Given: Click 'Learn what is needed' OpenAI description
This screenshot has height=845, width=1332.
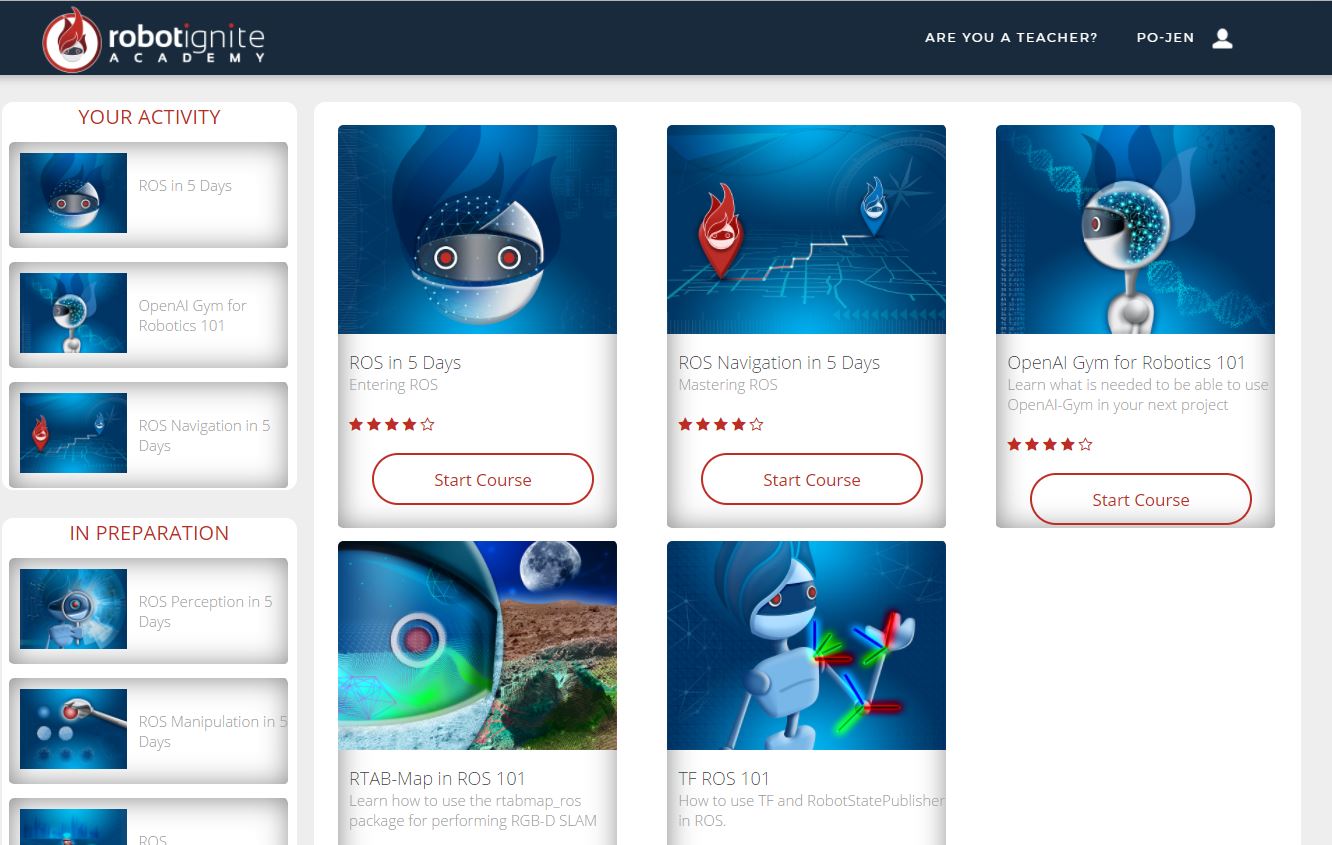Looking at the screenshot, I should pyautogui.click(x=1138, y=395).
